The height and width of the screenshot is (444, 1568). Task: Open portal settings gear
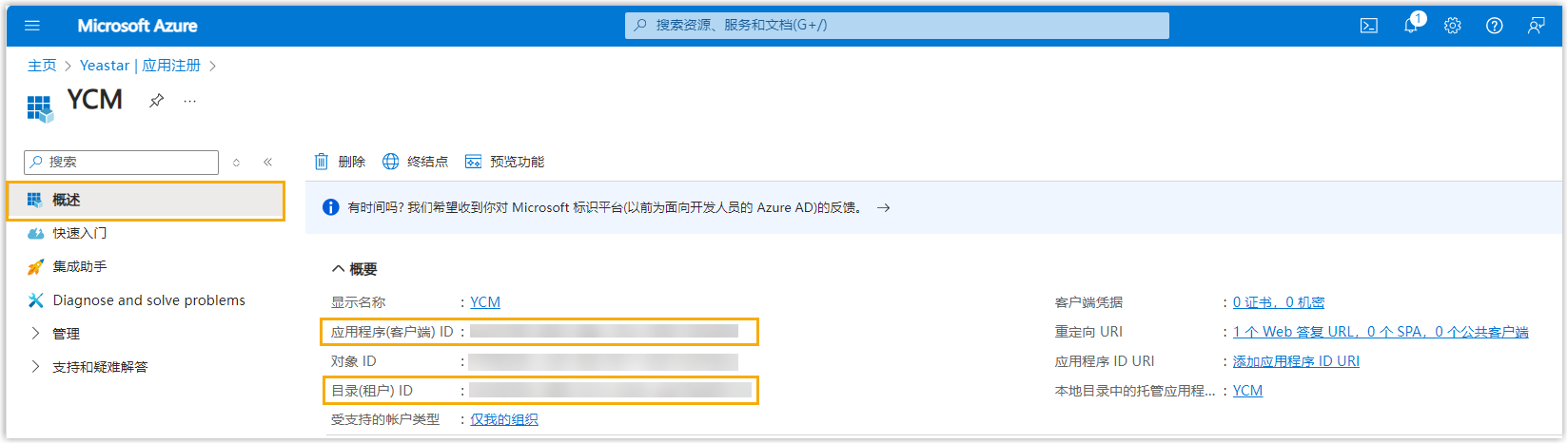(1452, 26)
